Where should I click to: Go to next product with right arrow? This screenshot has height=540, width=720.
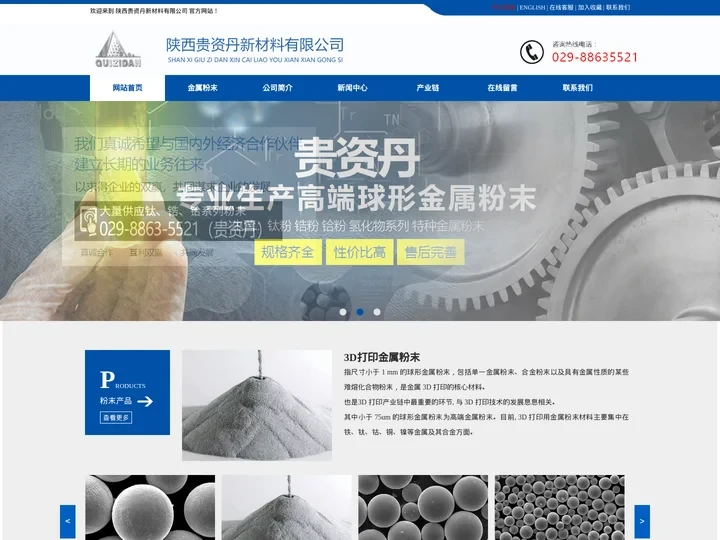642,522
